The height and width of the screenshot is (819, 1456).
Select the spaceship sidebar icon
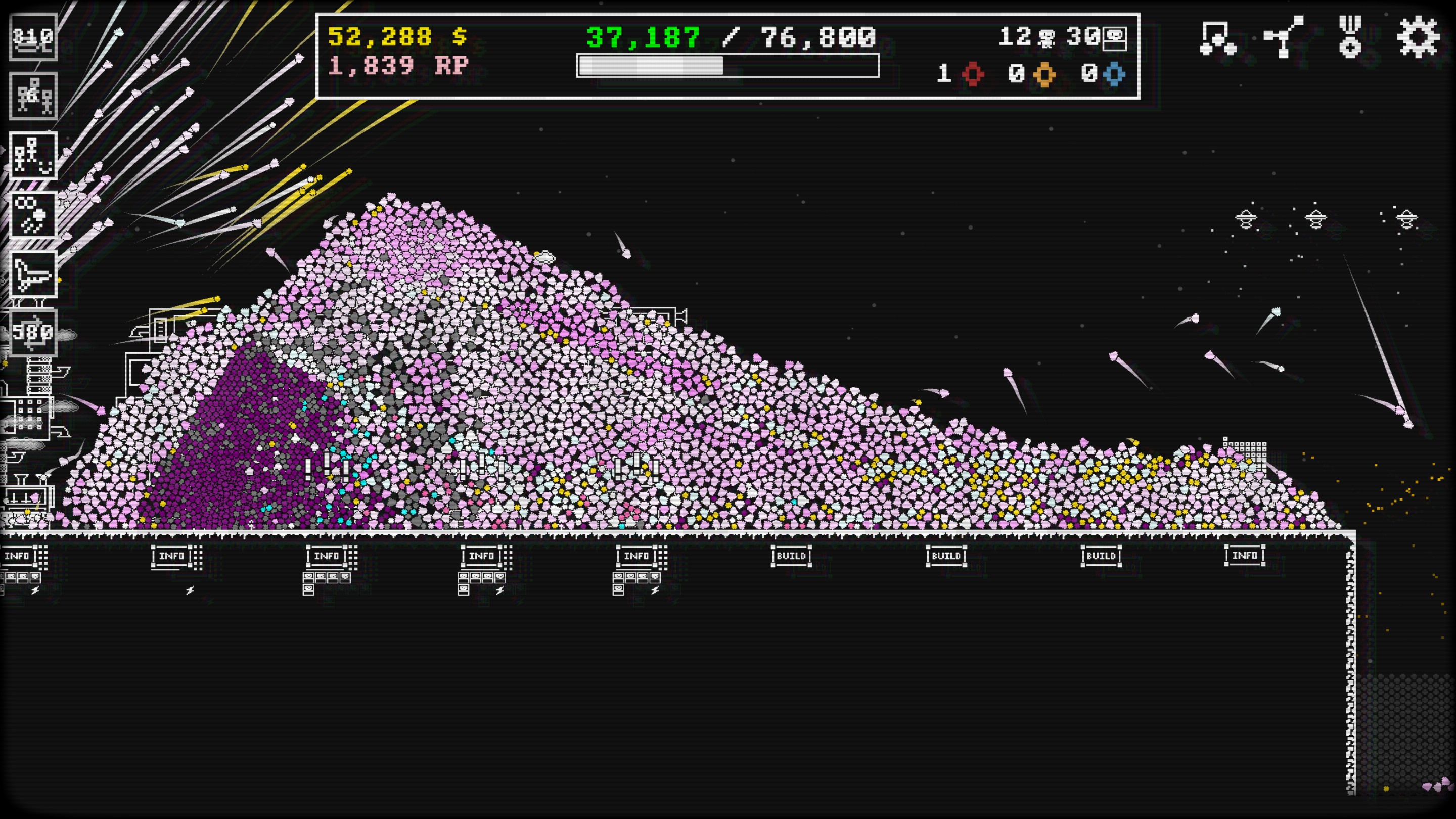coord(33,274)
